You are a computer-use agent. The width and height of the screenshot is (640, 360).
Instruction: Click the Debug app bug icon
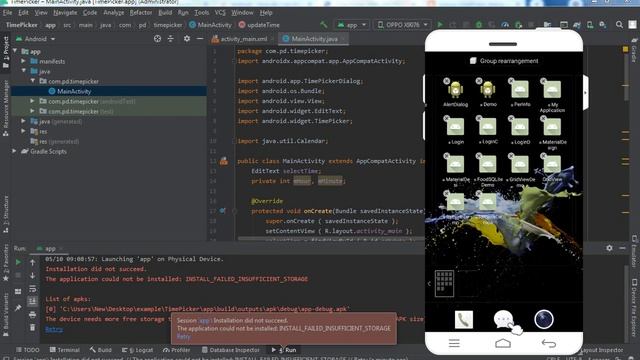tap(478, 25)
